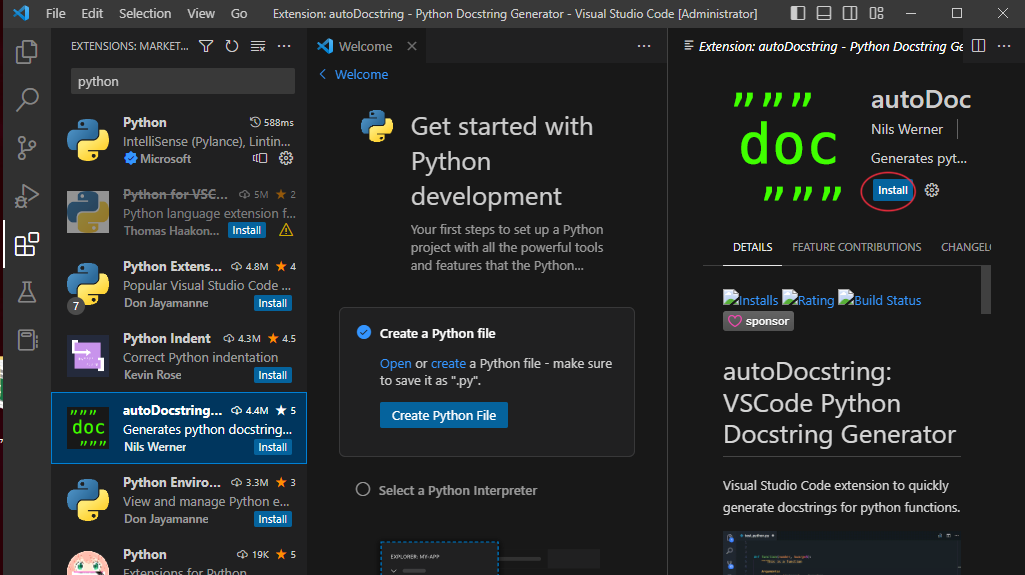Open View menu
This screenshot has width=1025, height=575.
(201, 13)
